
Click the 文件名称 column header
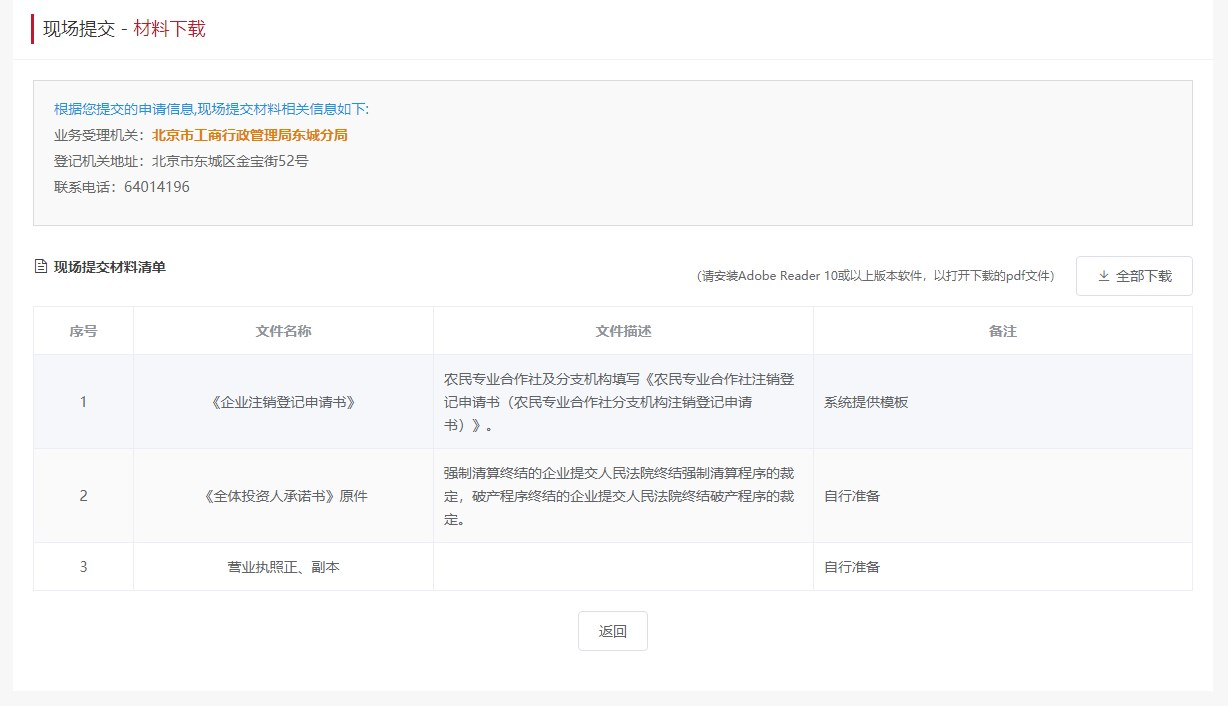click(x=283, y=331)
